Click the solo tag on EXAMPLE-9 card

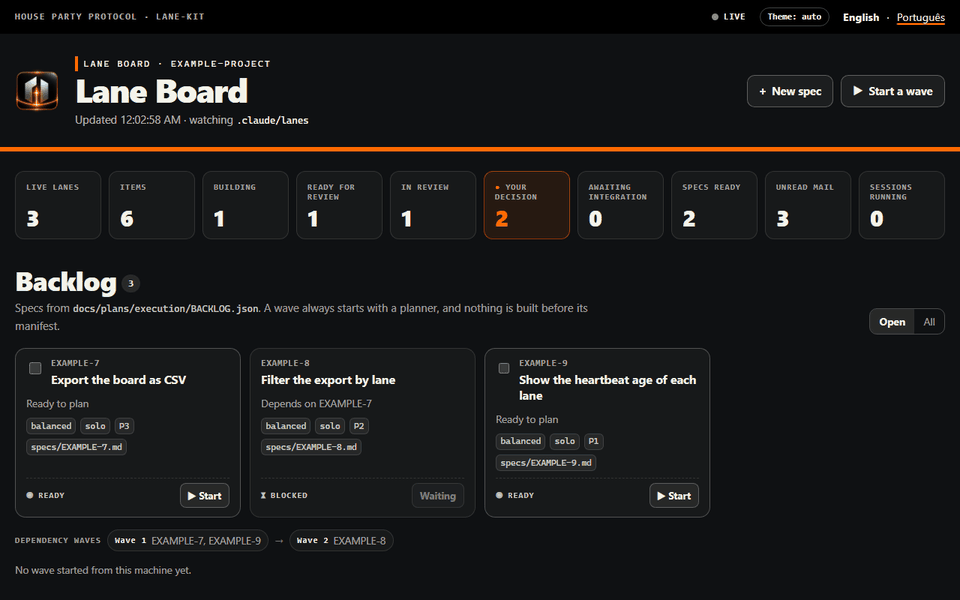(x=564, y=441)
